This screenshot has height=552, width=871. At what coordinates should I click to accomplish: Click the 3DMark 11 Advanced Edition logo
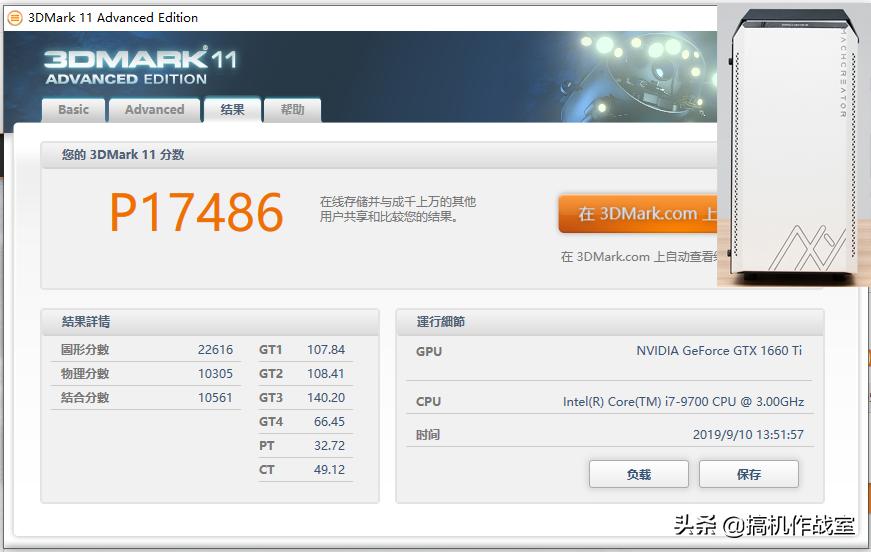pyautogui.click(x=141, y=67)
